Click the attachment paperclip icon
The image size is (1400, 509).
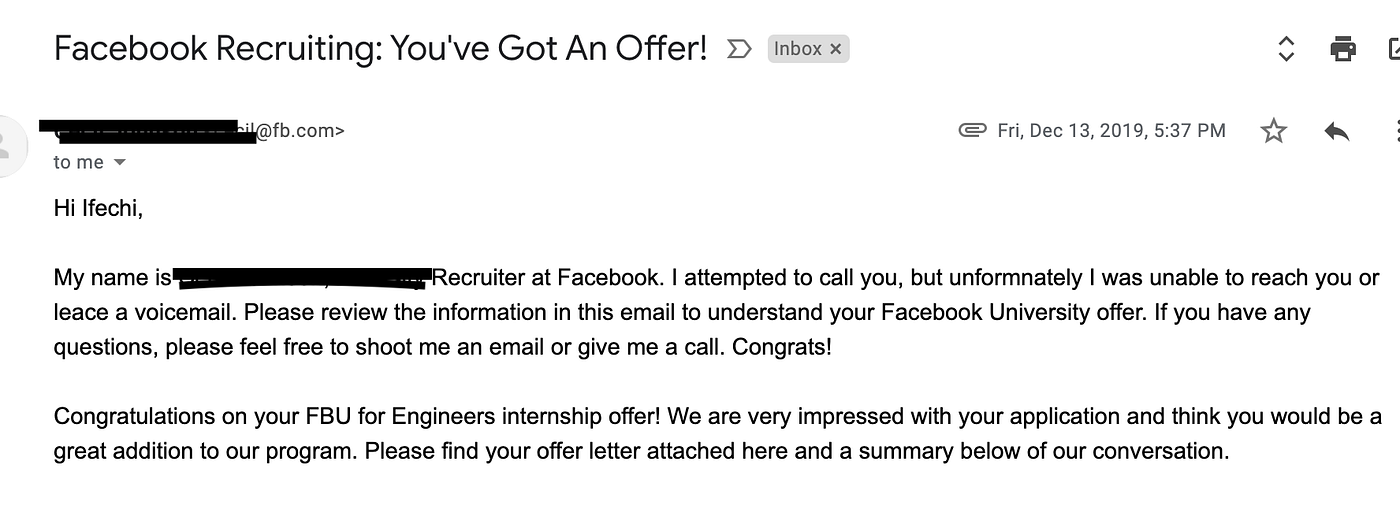[x=972, y=130]
